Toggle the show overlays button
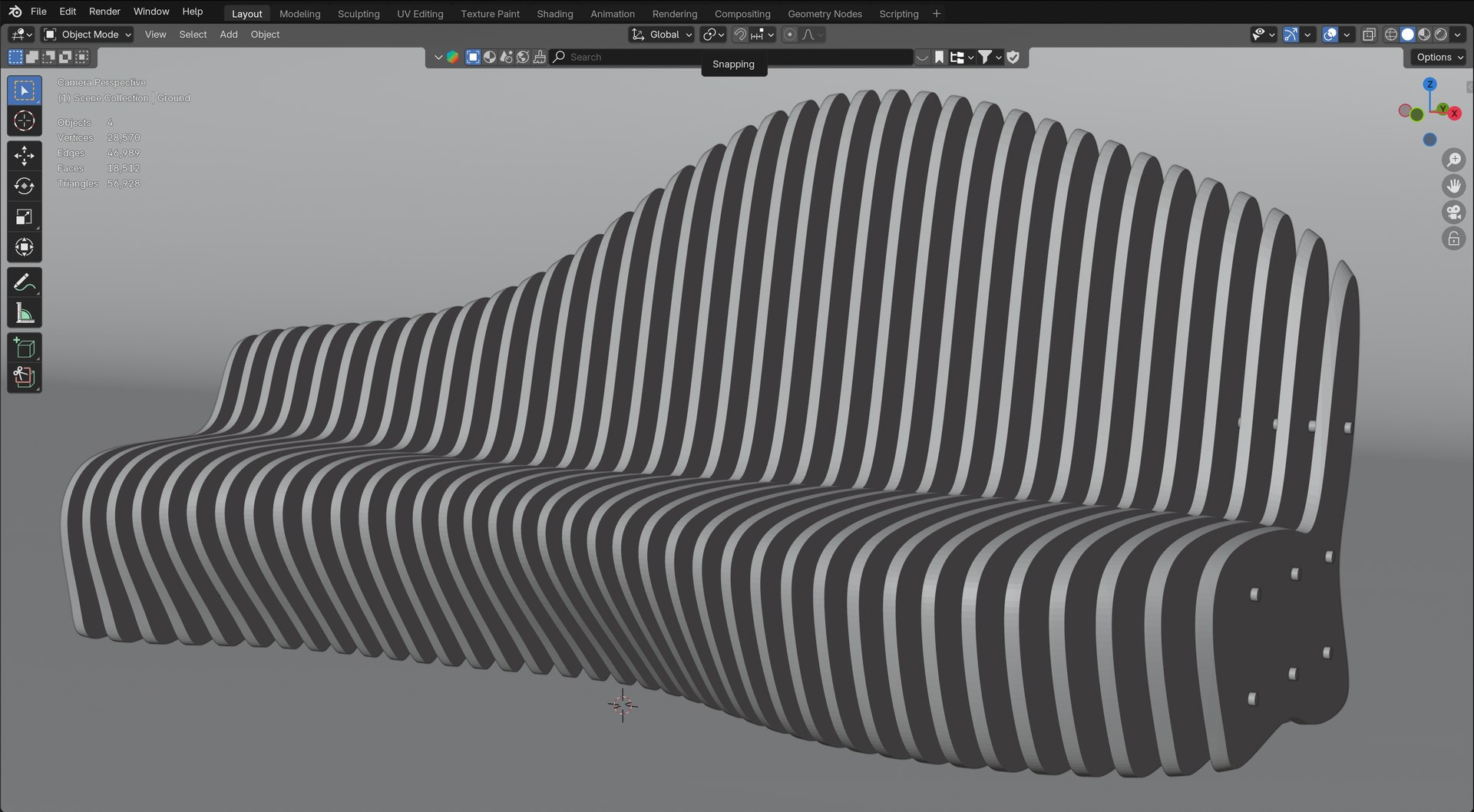This screenshot has width=1474, height=812. coord(1330,35)
